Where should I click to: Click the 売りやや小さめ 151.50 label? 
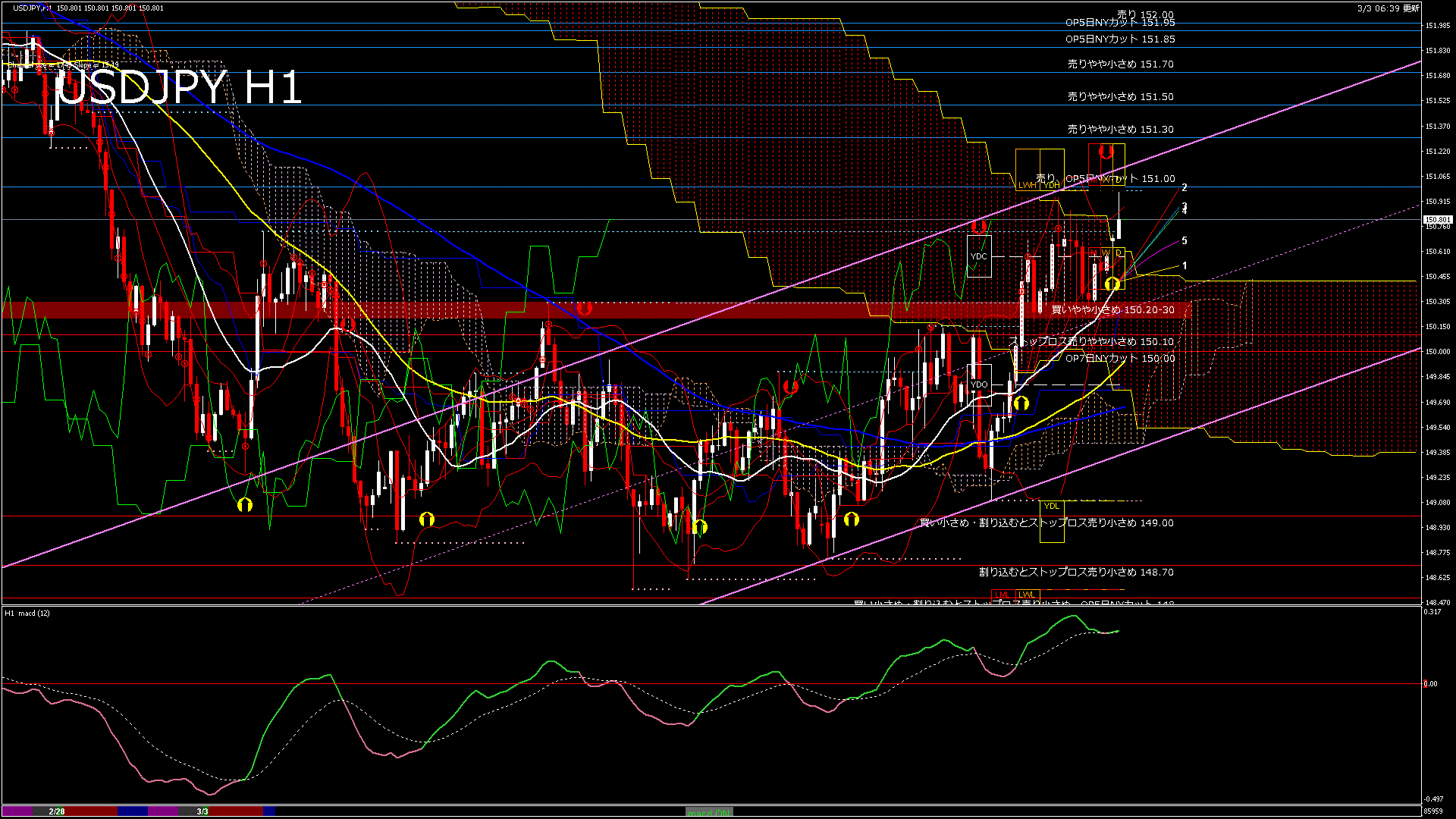[x=1120, y=96]
